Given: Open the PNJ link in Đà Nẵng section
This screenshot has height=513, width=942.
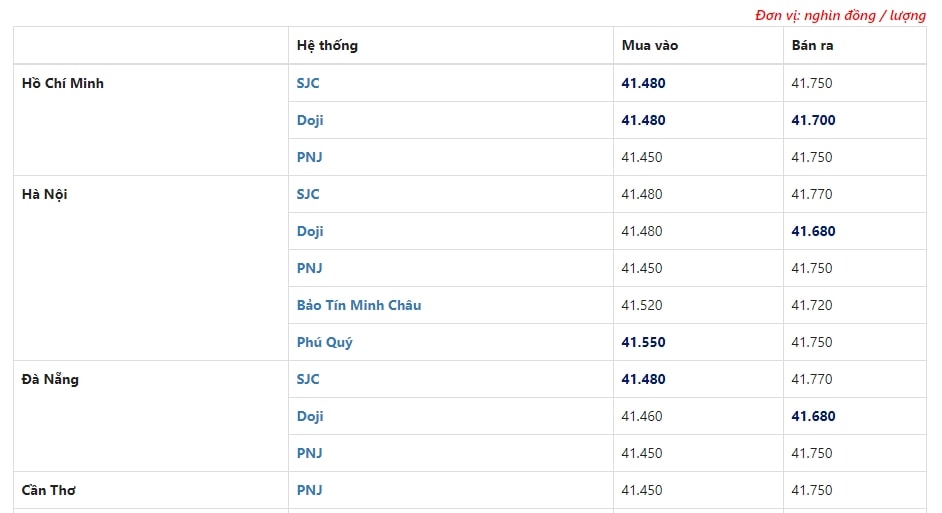Looking at the screenshot, I should coord(309,454).
